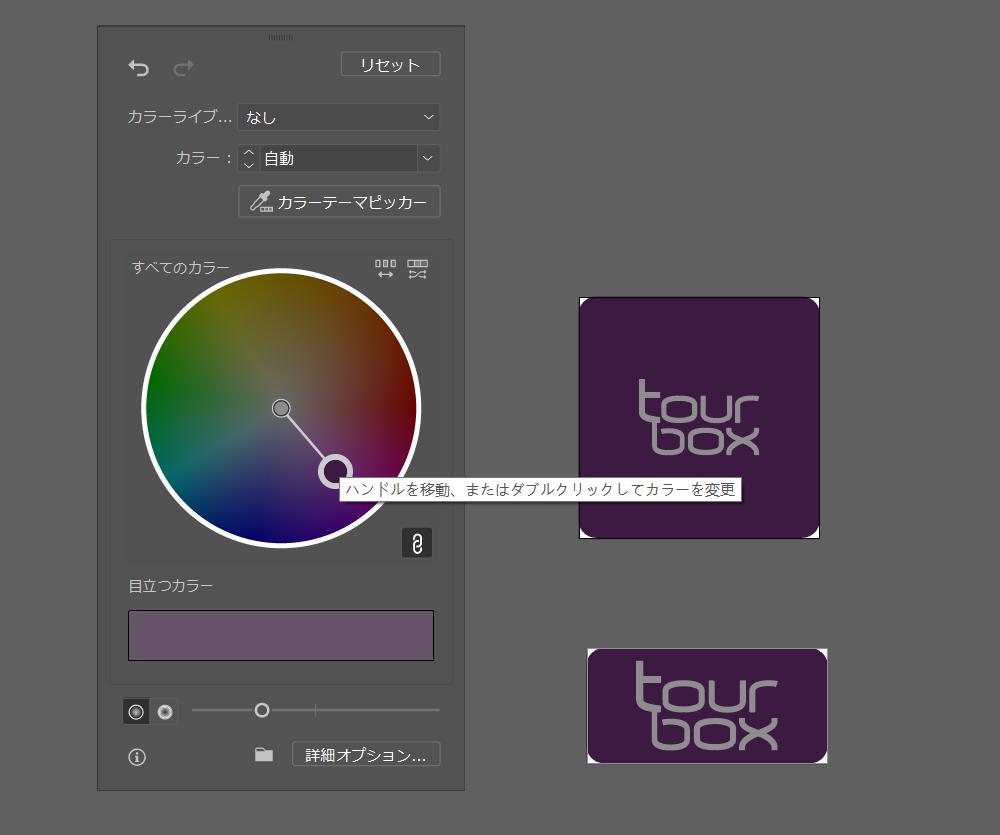The image size is (1000, 835).
Task: Click the randomly change saturation and brightness icon
Action: click(418, 269)
